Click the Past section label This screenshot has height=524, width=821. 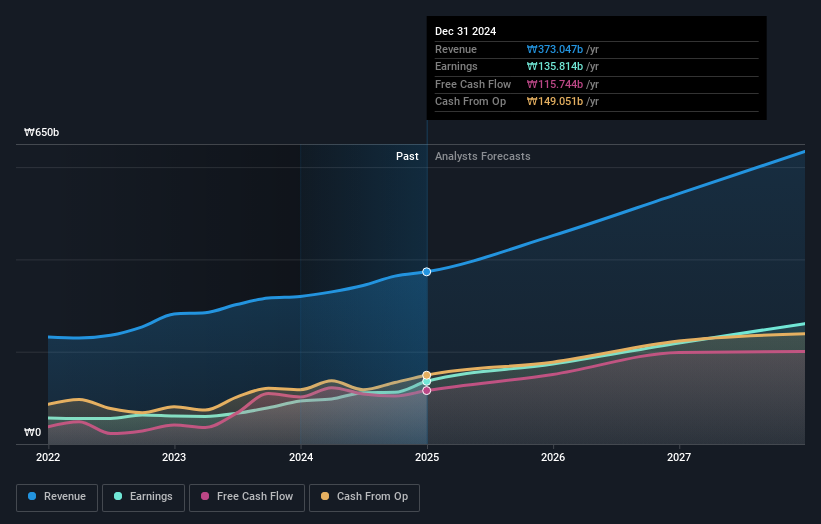click(407, 157)
